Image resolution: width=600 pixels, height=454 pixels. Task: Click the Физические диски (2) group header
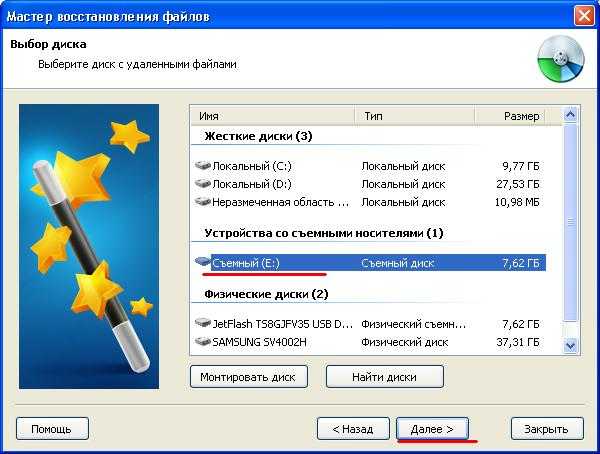[x=266, y=294]
